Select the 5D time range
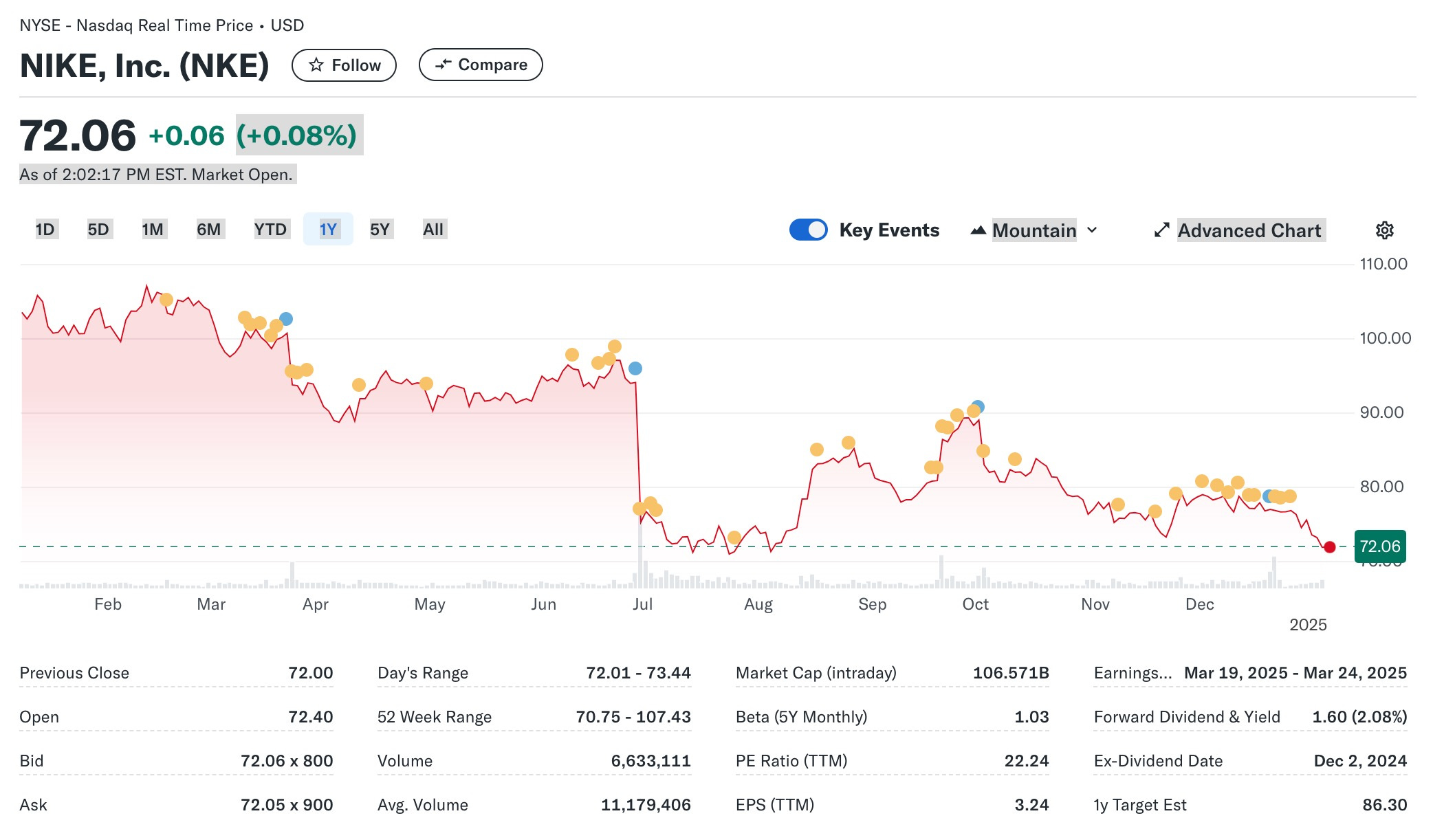1433x840 pixels. (98, 230)
